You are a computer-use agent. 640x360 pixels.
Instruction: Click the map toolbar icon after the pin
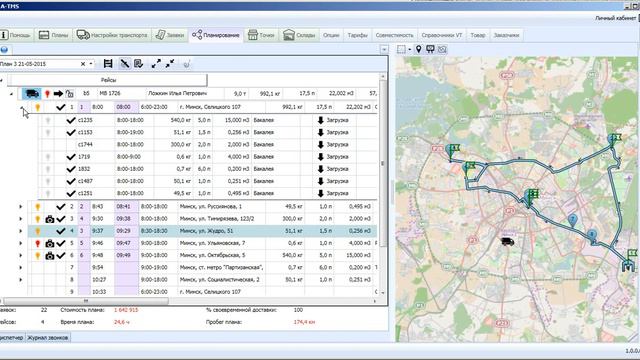point(430,49)
